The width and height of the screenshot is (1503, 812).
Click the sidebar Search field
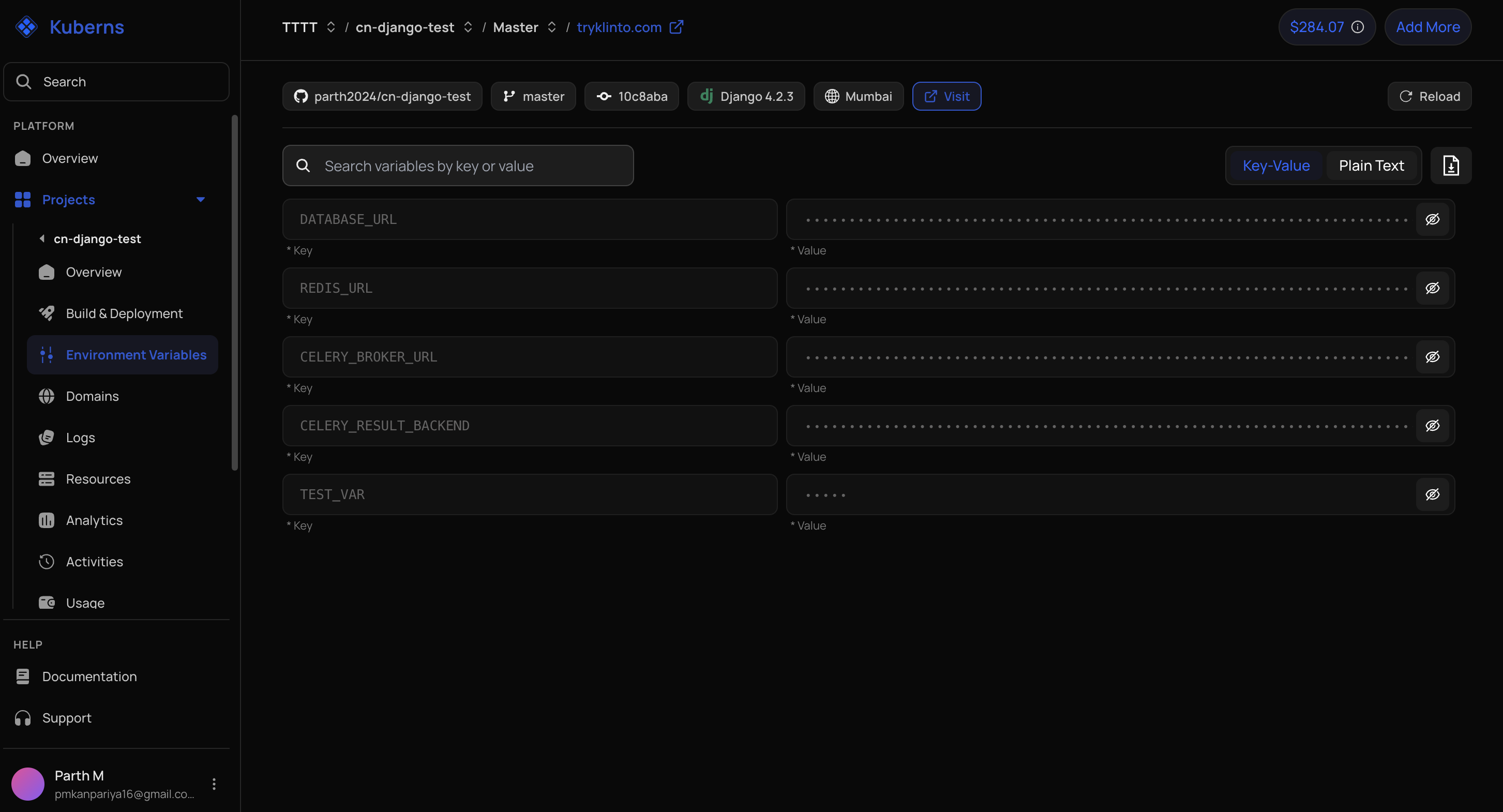click(x=117, y=82)
